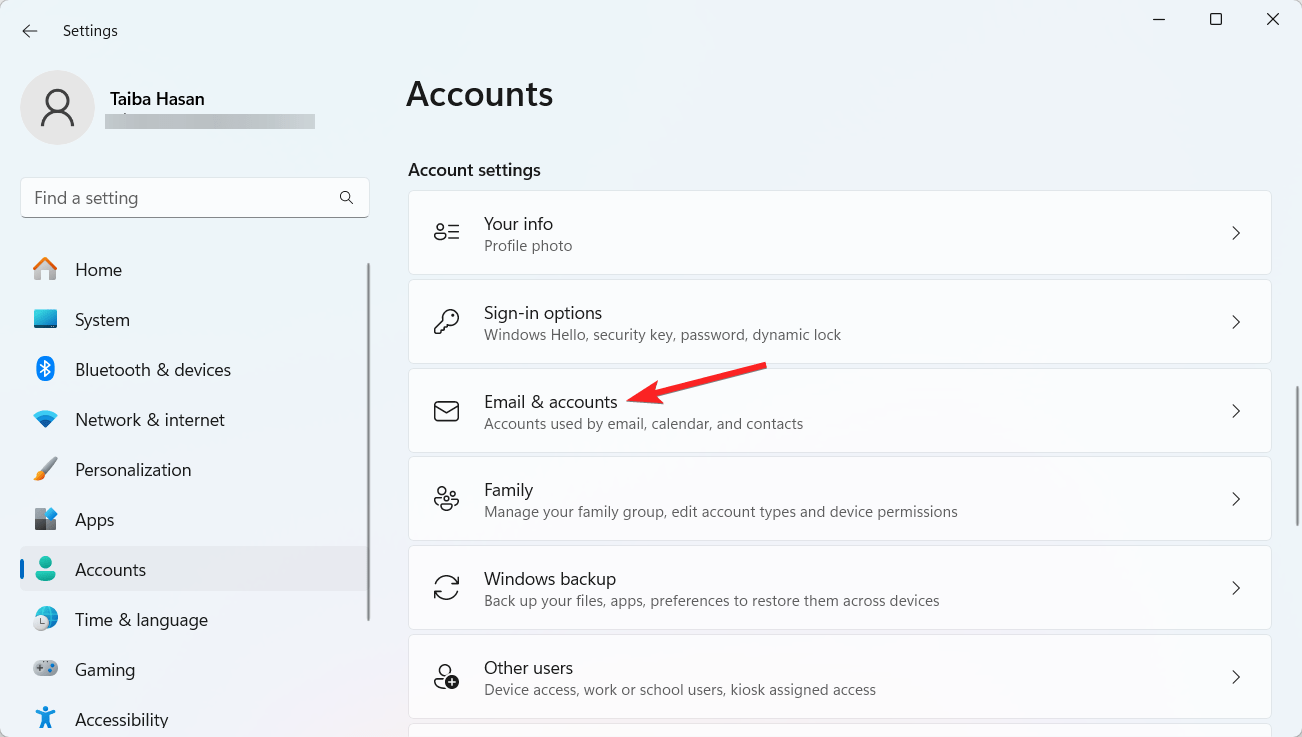This screenshot has width=1302, height=737.
Task: Open Sign-in options page
Action: [x=542, y=313]
